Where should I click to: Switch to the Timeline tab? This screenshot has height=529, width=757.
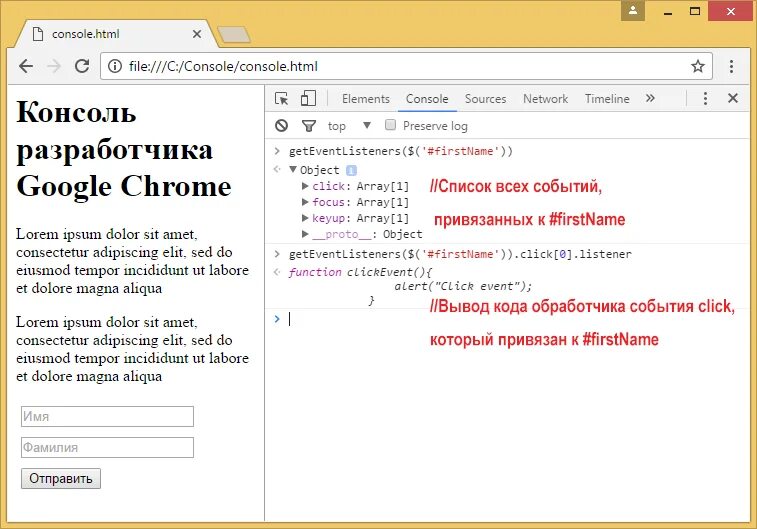pyautogui.click(x=607, y=99)
